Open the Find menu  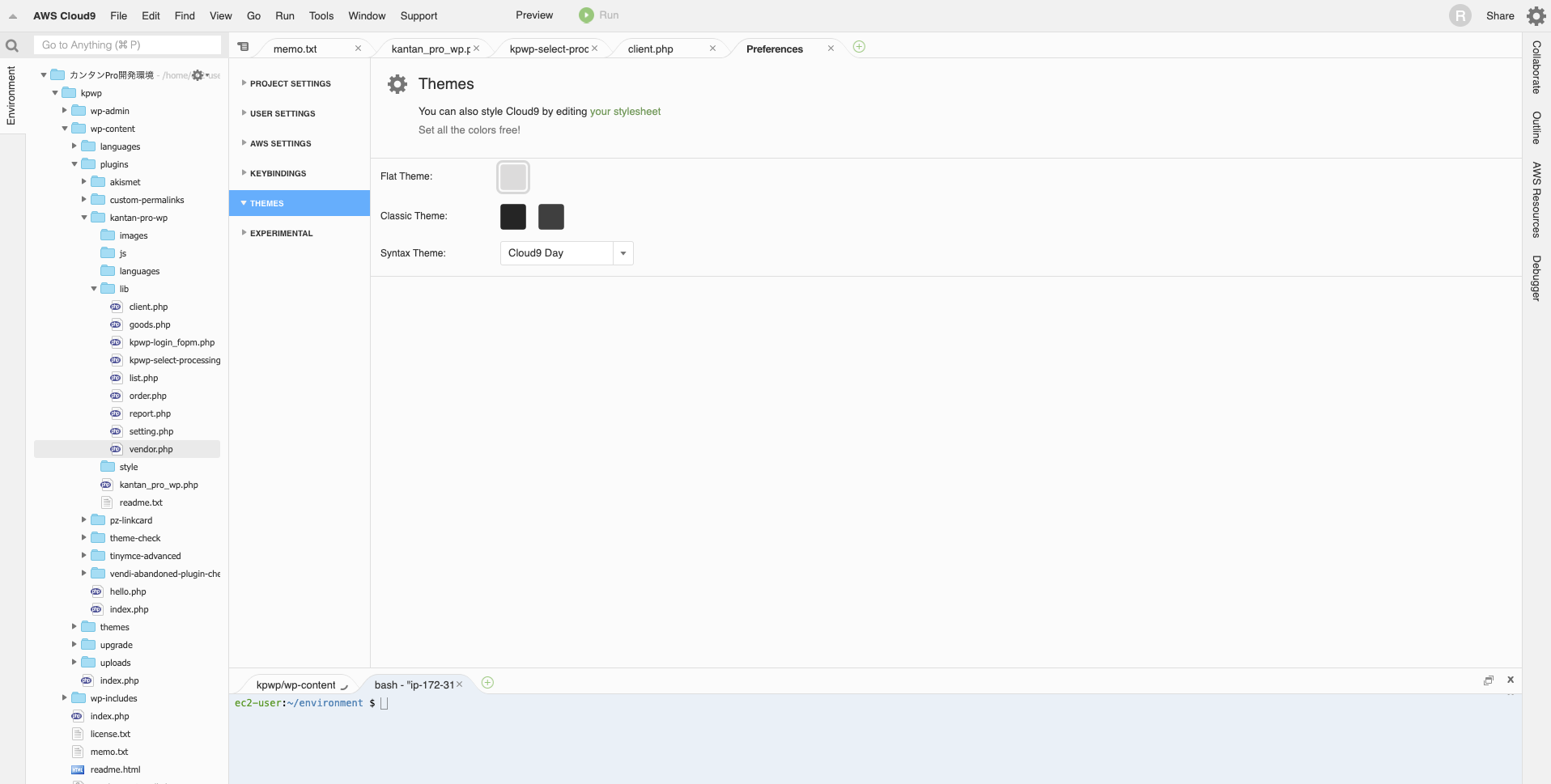click(185, 16)
